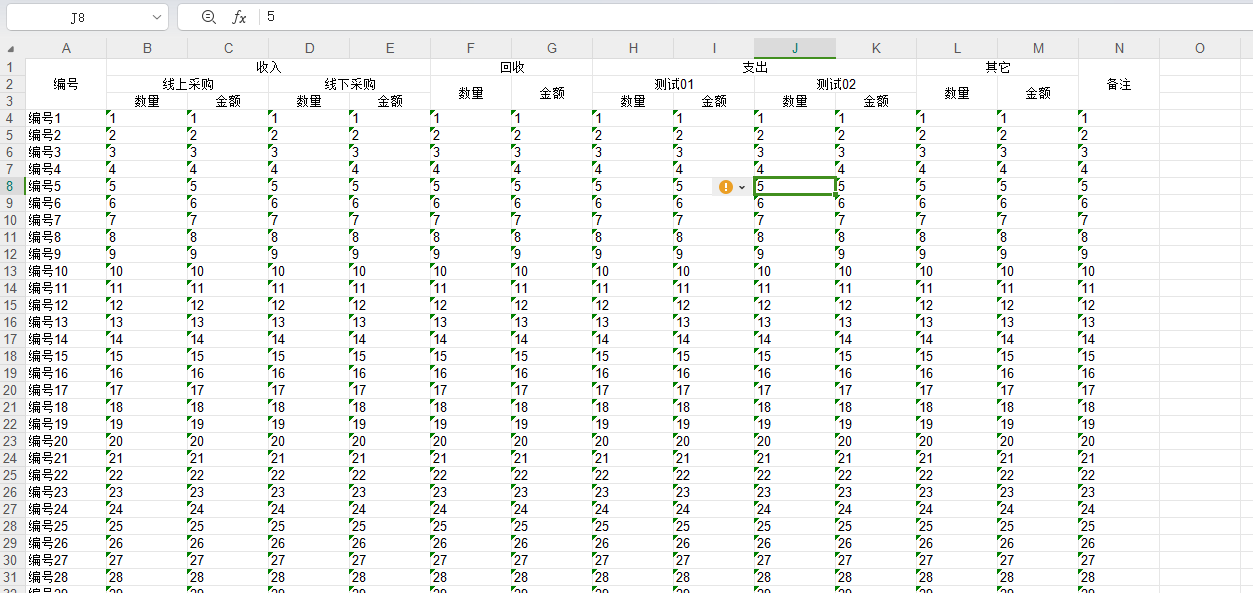
Task: Select the 回收 merged header cell
Action: [x=512, y=67]
